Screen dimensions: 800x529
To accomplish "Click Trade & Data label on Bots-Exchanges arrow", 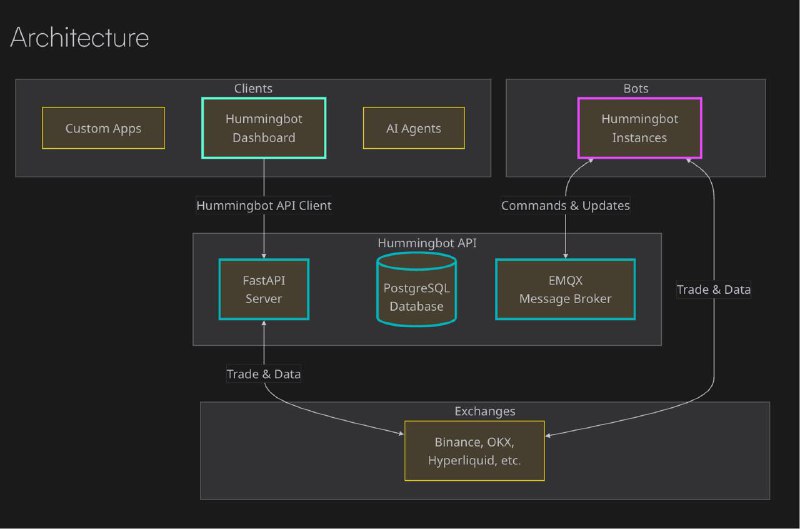I will [714, 289].
